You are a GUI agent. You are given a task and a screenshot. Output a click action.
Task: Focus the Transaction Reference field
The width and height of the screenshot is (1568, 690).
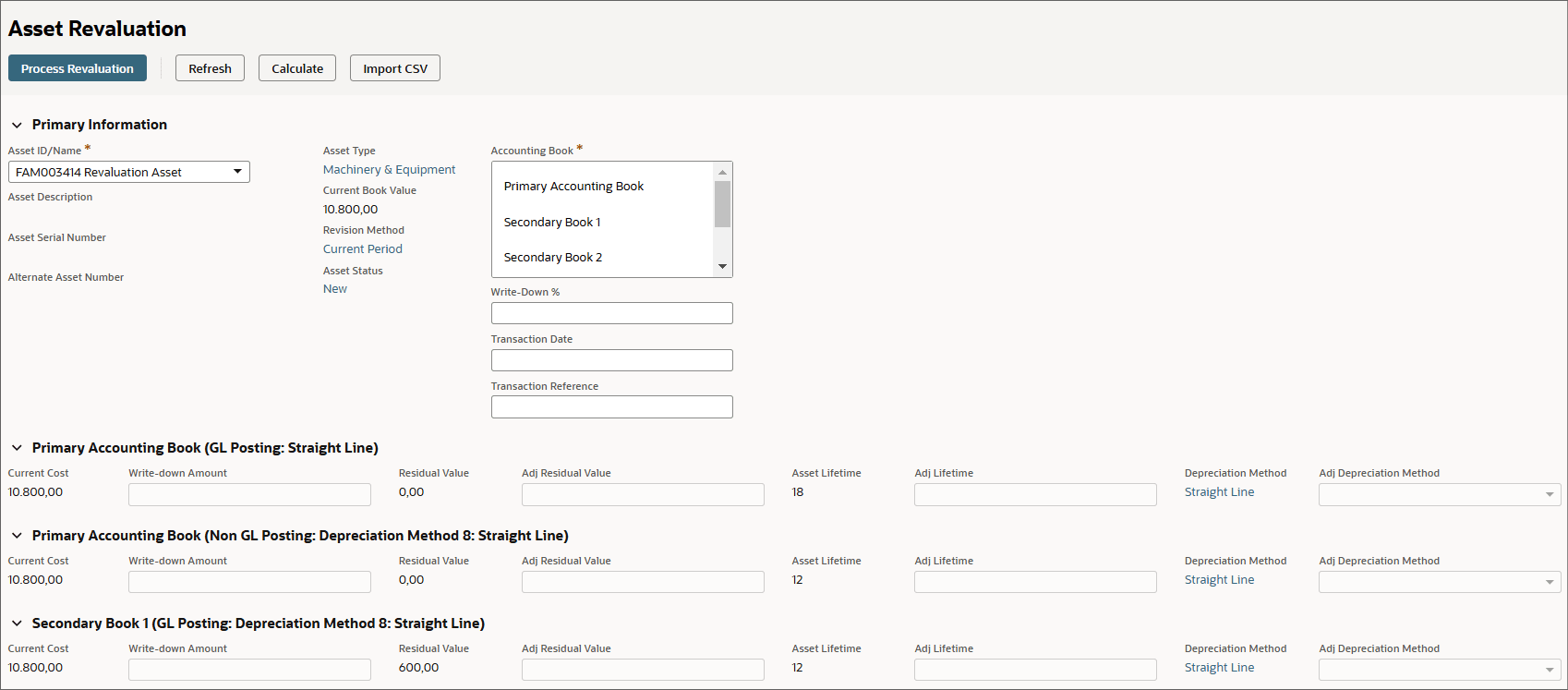[612, 407]
